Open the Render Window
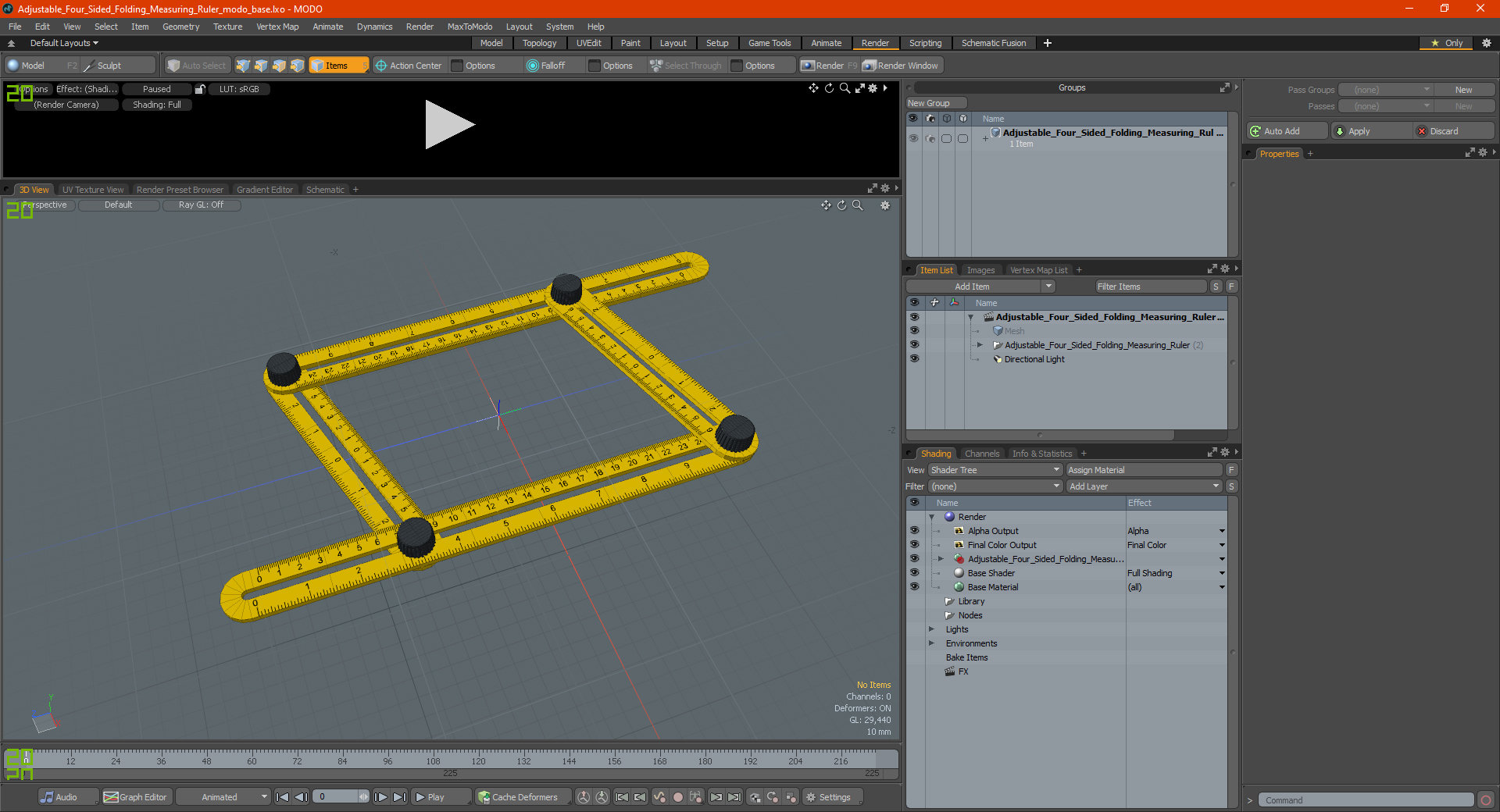Screen dimensions: 1500x812 (x=901, y=66)
